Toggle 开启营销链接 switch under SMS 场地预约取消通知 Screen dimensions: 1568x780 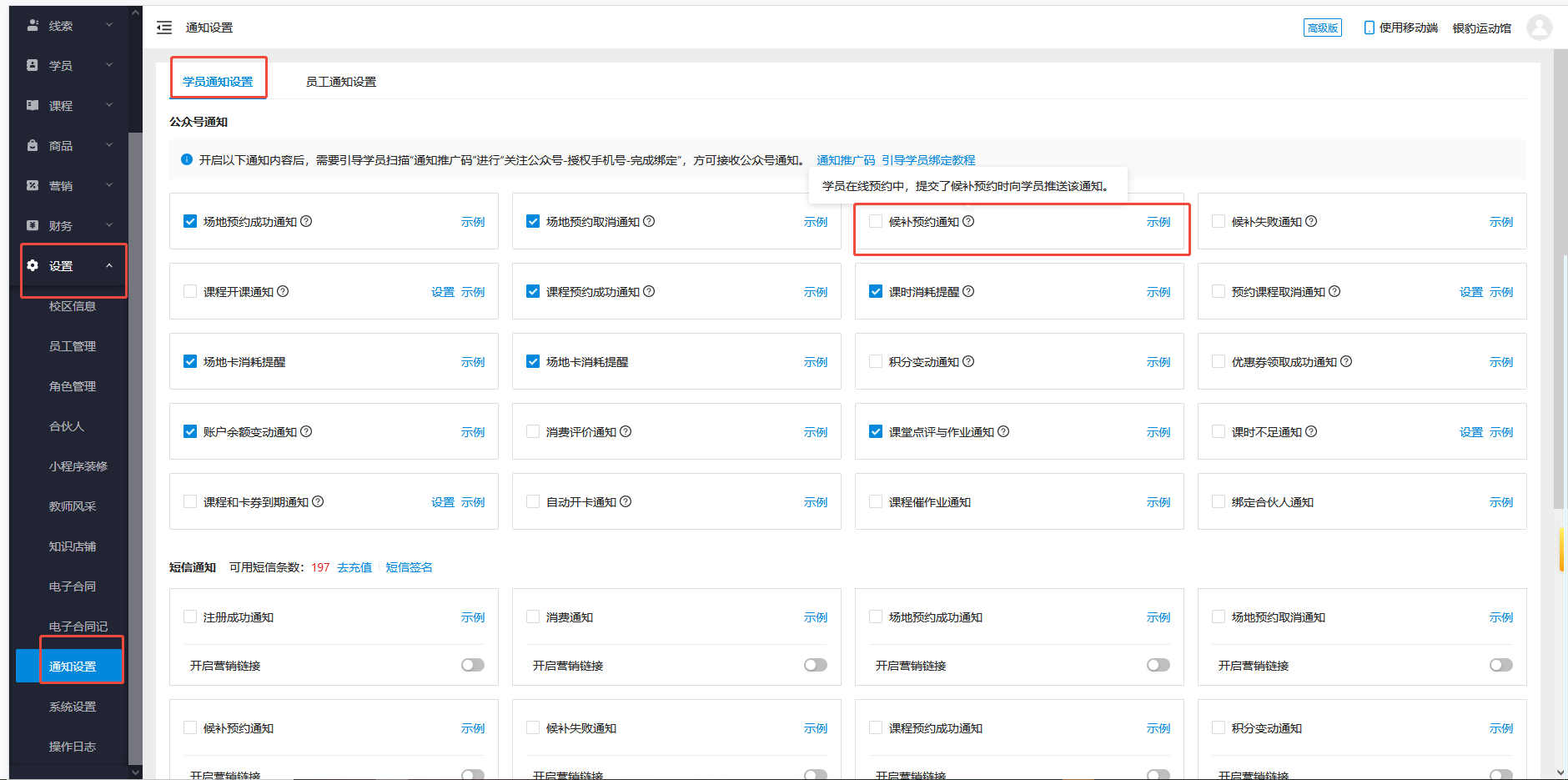coord(1500,665)
